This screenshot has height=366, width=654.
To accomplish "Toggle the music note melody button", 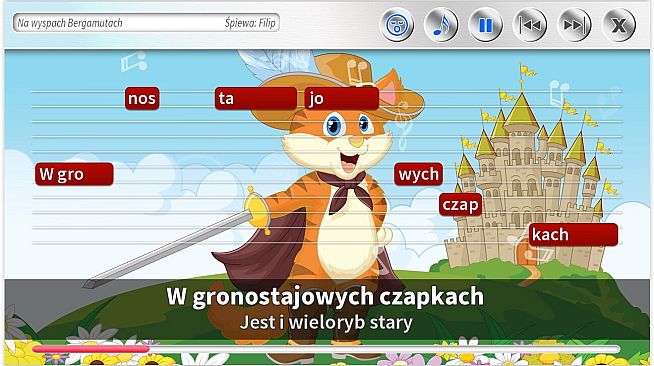I will (x=441, y=25).
